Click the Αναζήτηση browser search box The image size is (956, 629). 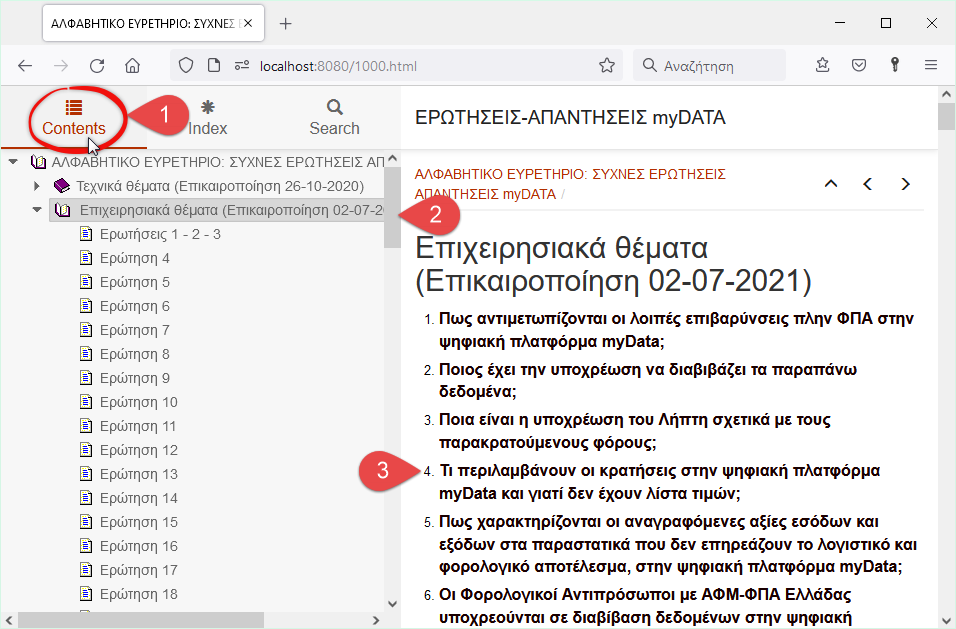(710, 65)
